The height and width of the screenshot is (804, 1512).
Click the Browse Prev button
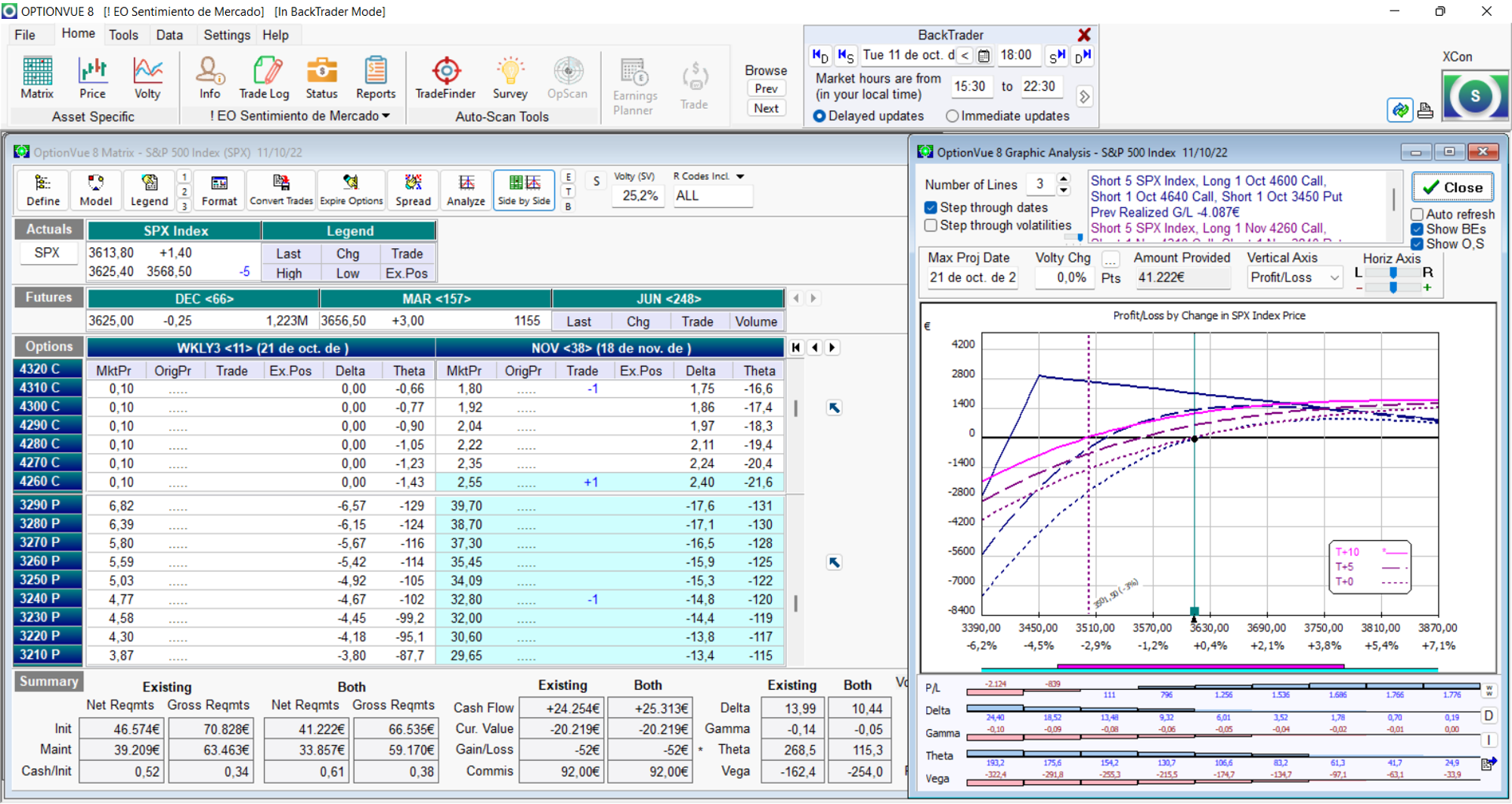click(766, 88)
